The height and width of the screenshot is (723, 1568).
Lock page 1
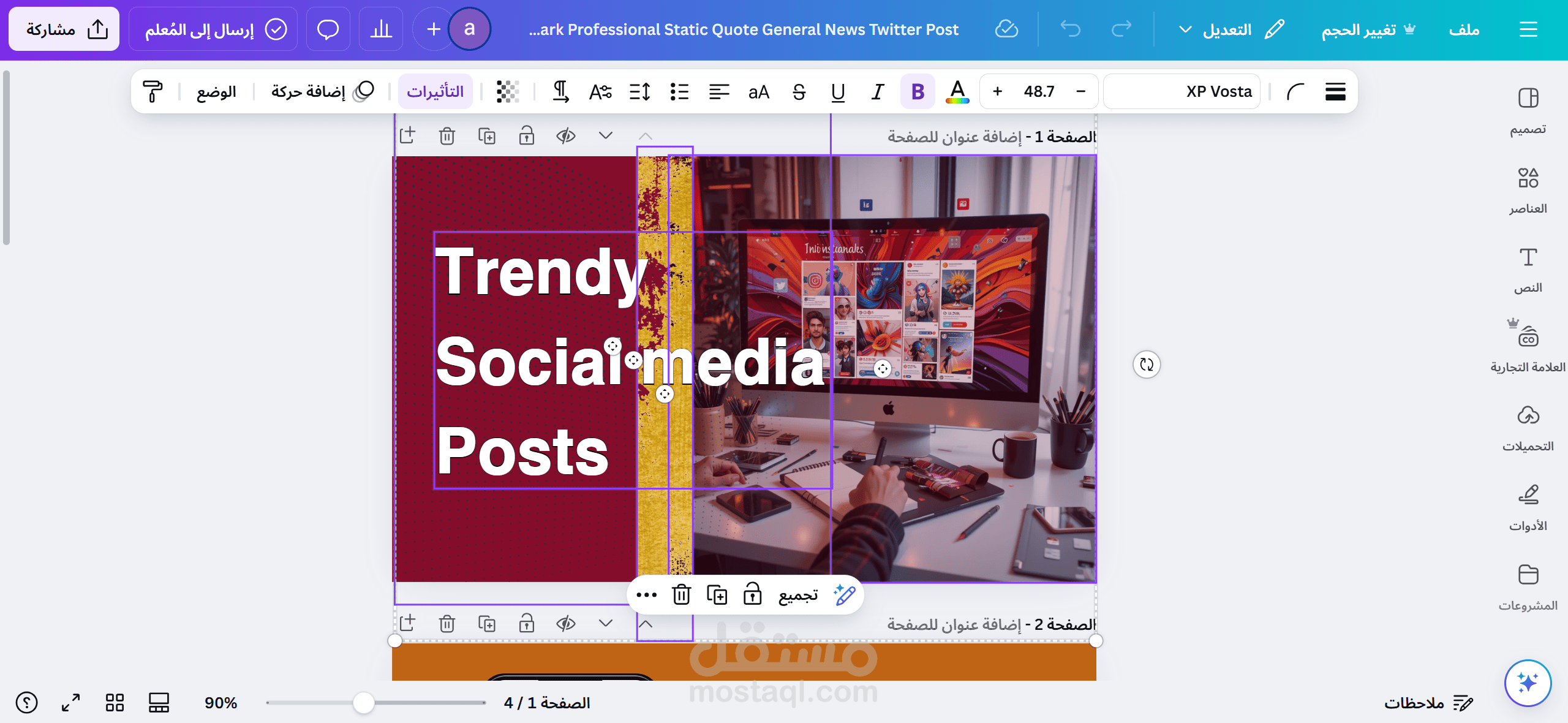(527, 135)
